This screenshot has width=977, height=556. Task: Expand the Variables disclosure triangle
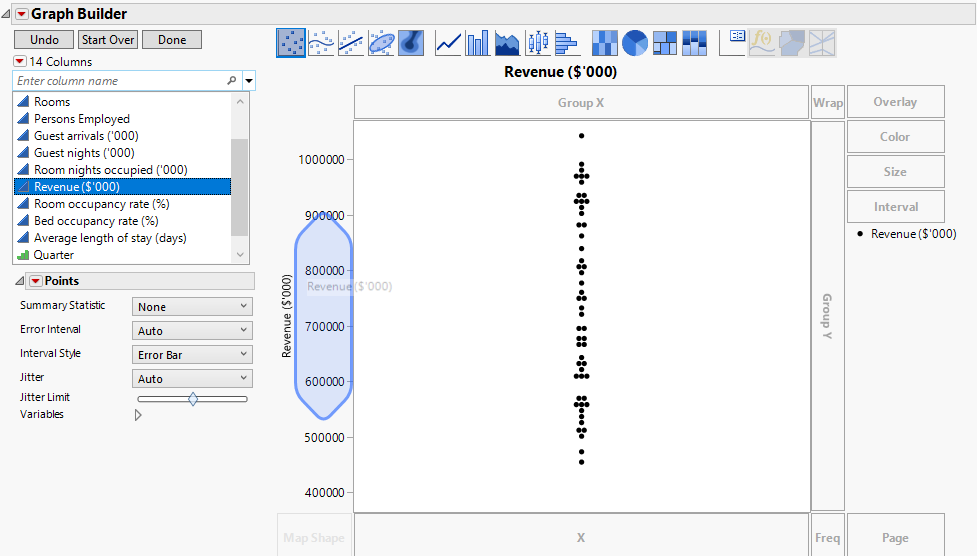[x=138, y=415]
